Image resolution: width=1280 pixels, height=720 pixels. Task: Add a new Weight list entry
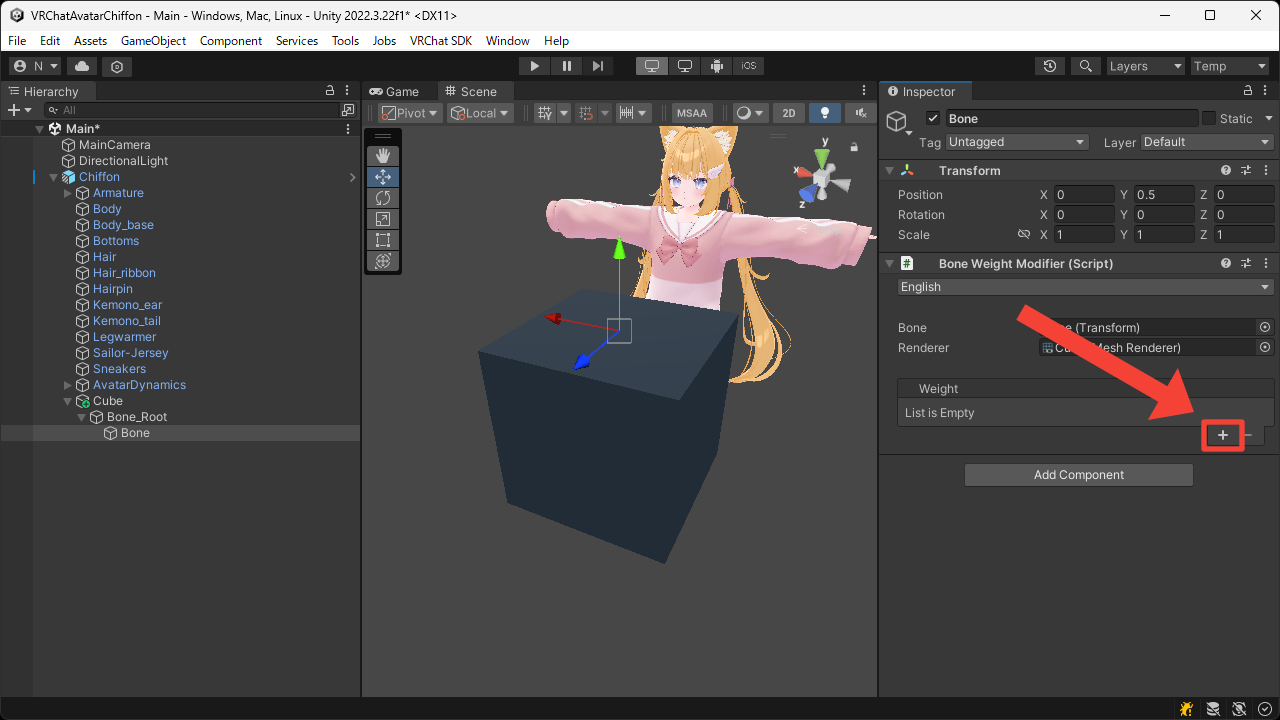pos(1222,435)
